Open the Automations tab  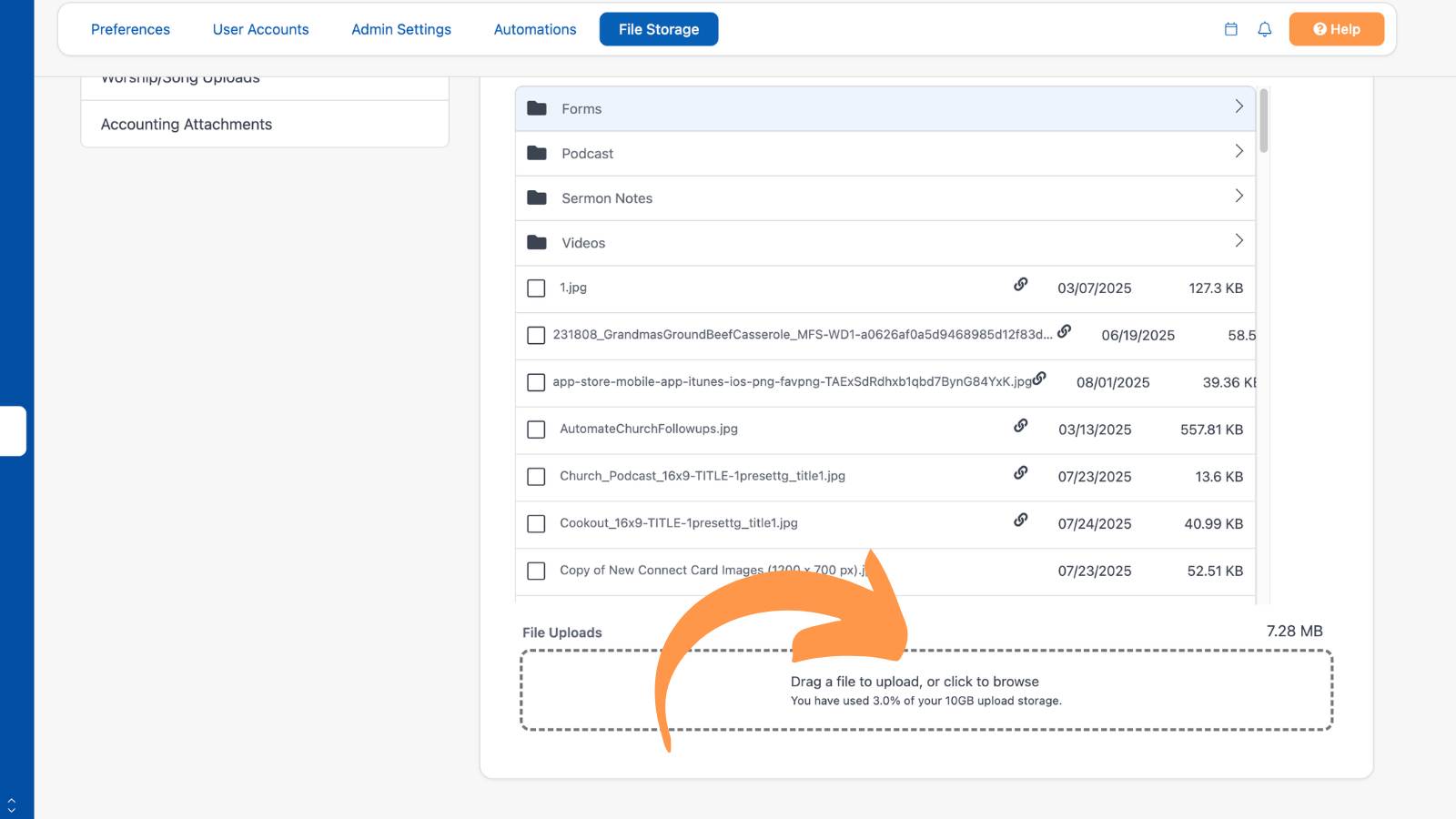click(x=535, y=29)
